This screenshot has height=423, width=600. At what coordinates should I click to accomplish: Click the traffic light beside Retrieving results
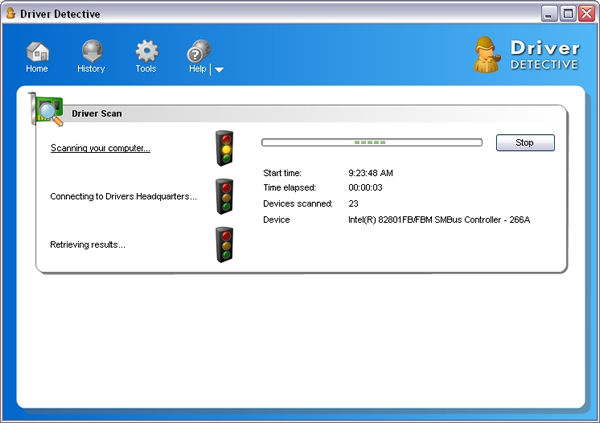click(x=224, y=245)
